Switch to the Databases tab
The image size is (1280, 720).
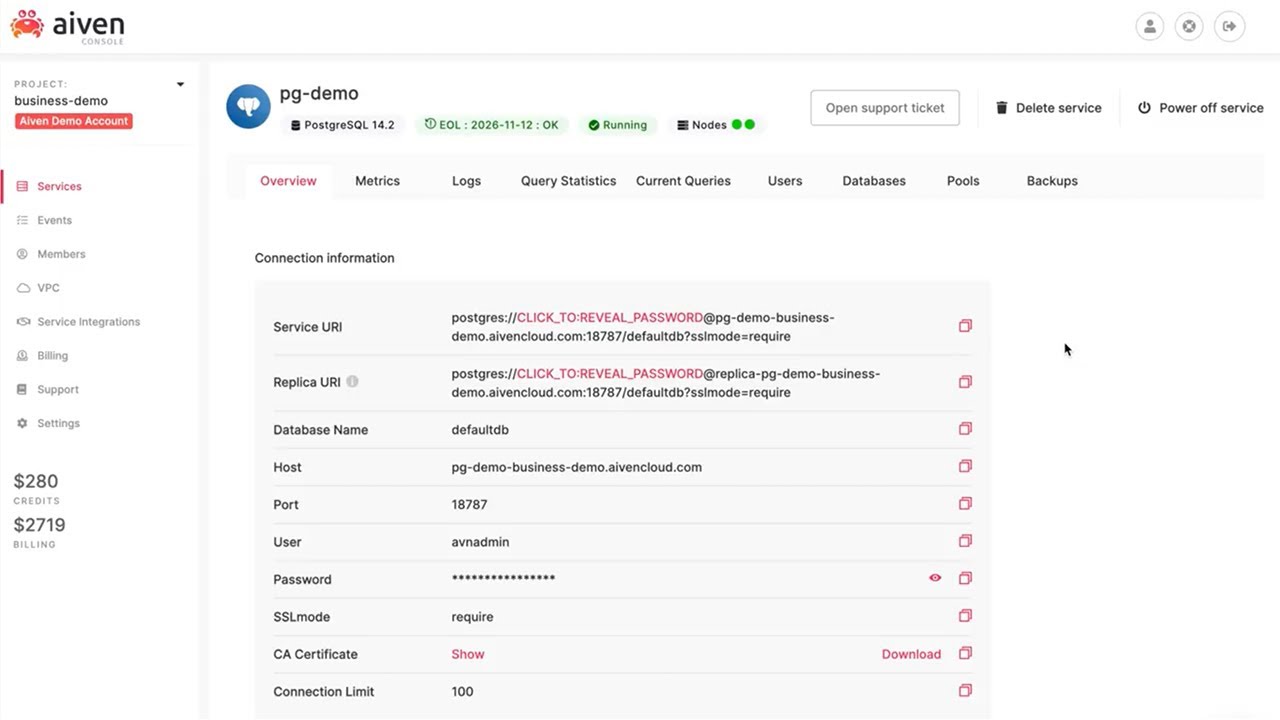(x=874, y=181)
